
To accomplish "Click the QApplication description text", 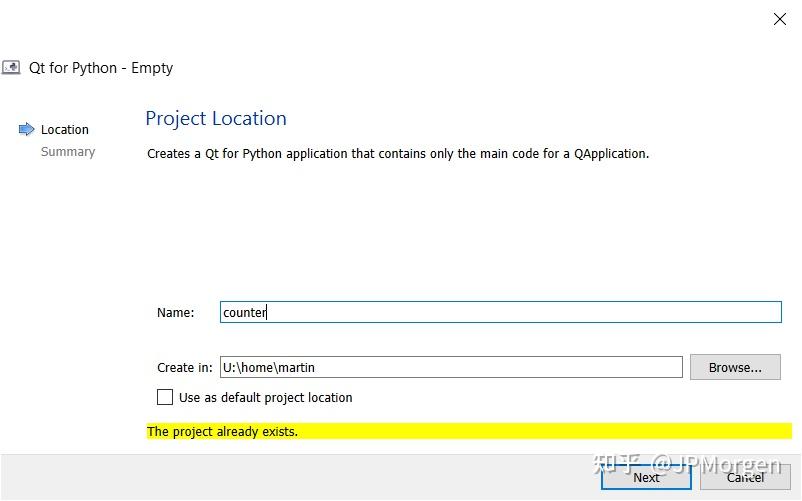I will click(x=398, y=154).
